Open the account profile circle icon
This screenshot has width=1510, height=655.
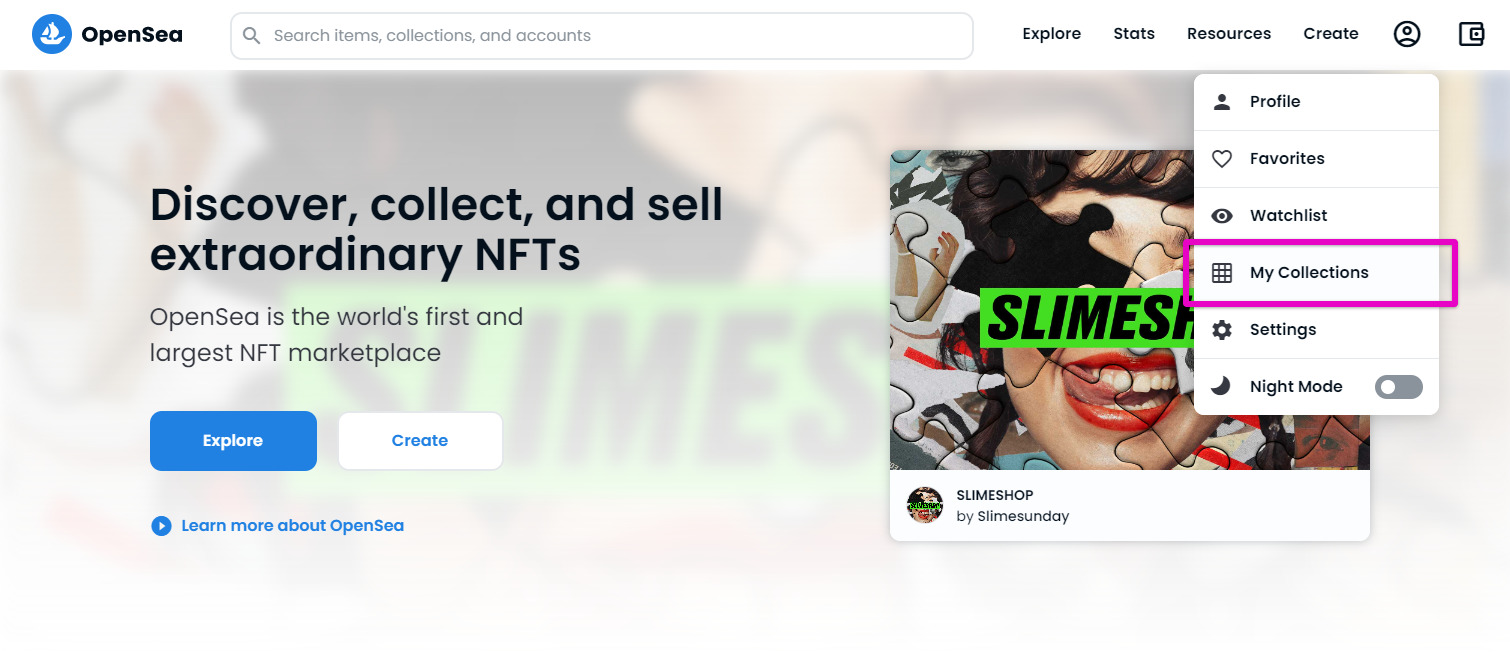pyautogui.click(x=1407, y=34)
